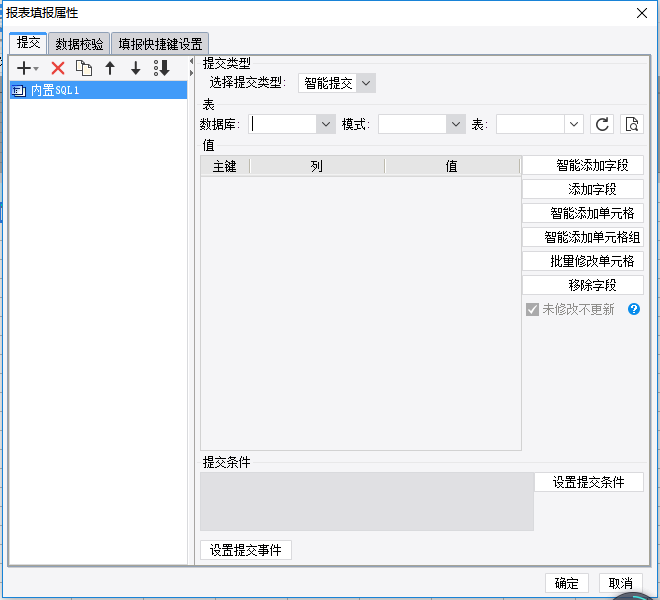Cancel with the 取消 button
The width and height of the screenshot is (660, 600).
pos(621,583)
